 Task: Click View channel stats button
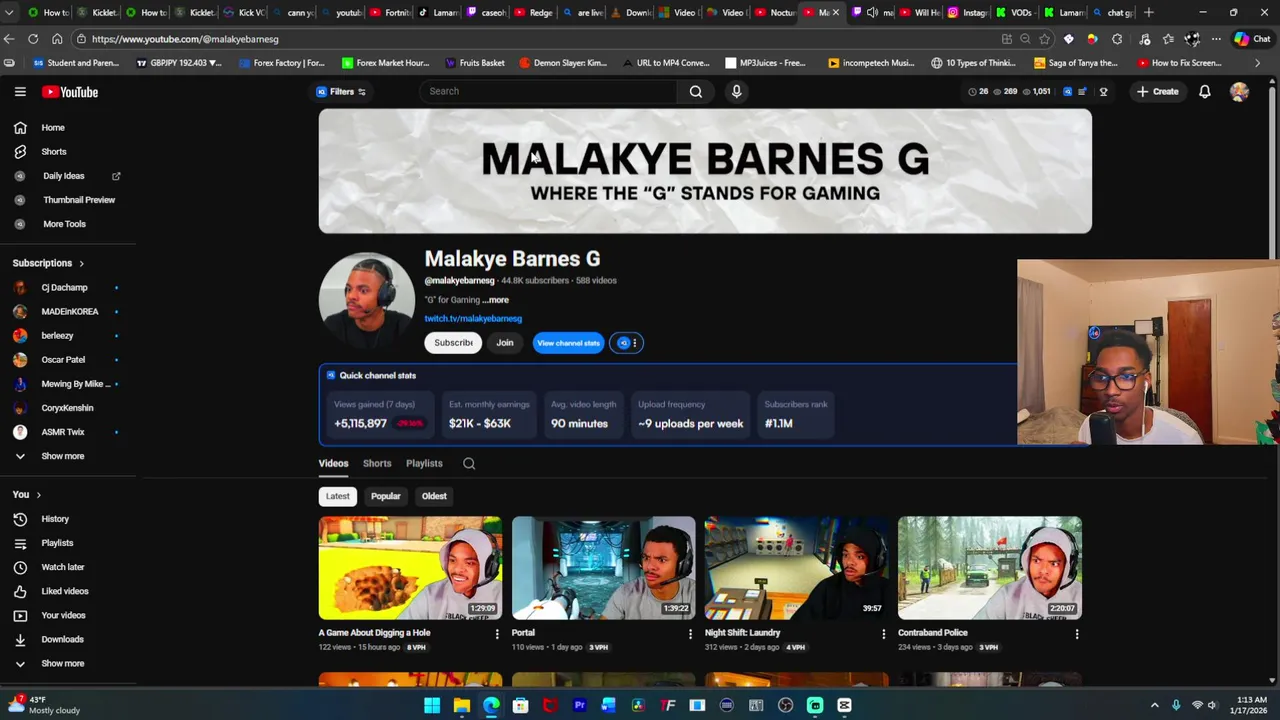coord(568,343)
